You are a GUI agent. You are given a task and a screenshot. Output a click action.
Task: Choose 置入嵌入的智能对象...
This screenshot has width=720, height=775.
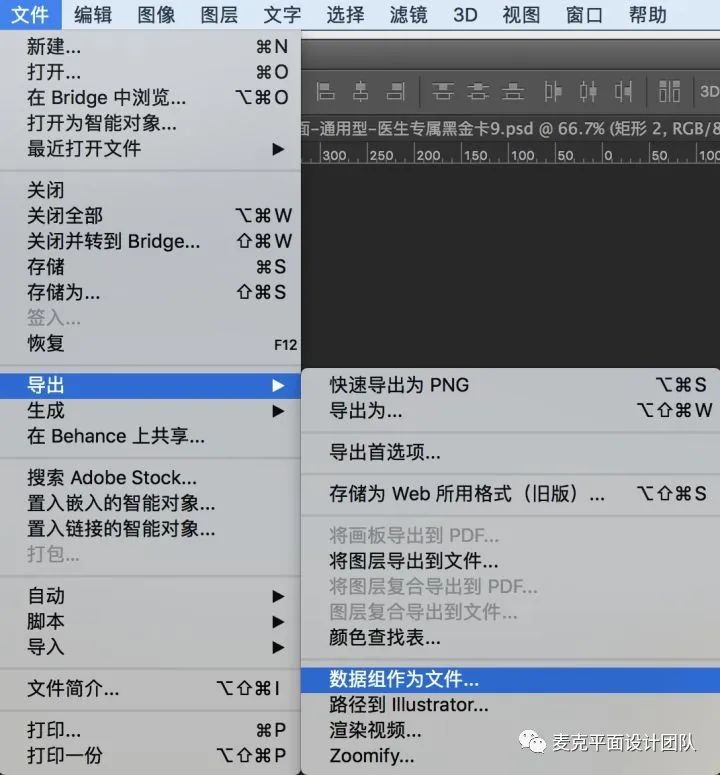(150, 503)
